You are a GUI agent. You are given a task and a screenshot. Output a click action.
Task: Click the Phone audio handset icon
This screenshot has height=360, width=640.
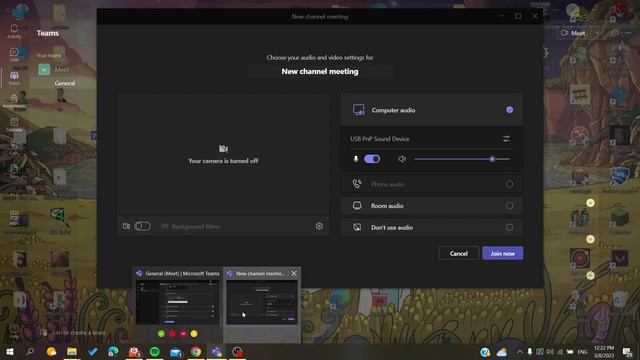[x=357, y=184]
